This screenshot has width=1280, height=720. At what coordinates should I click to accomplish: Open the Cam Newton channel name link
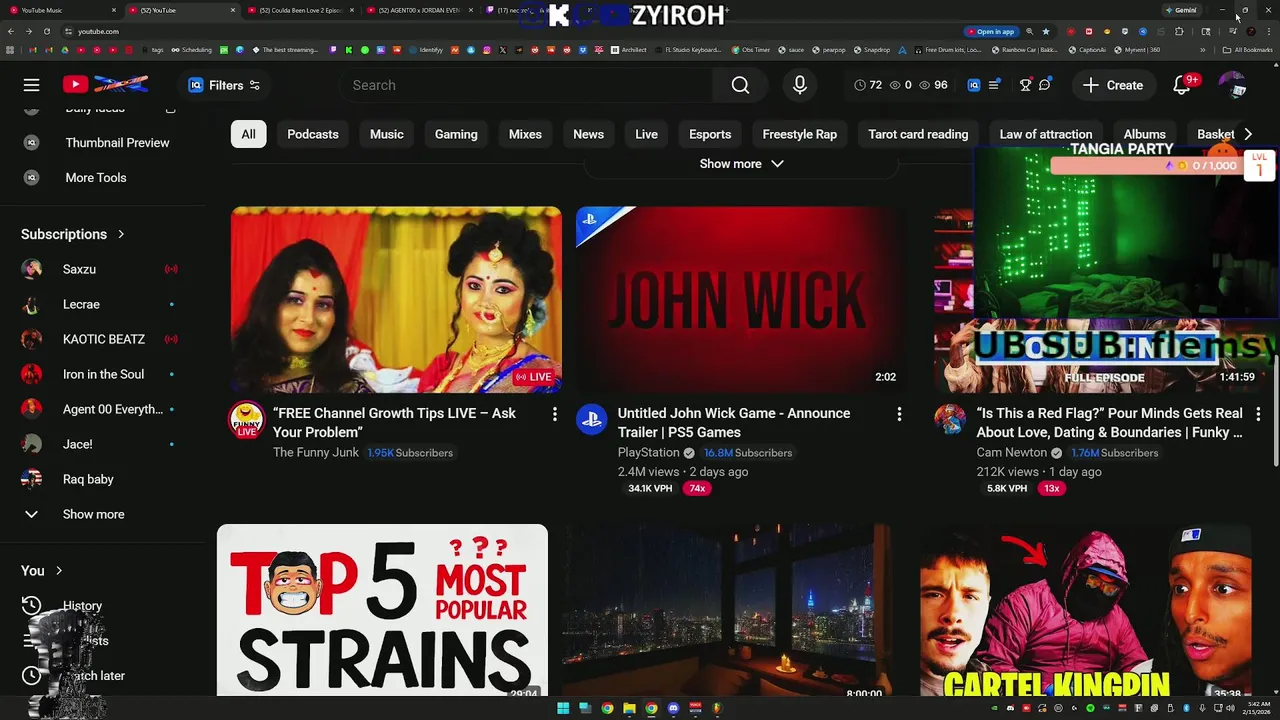[1012, 453]
